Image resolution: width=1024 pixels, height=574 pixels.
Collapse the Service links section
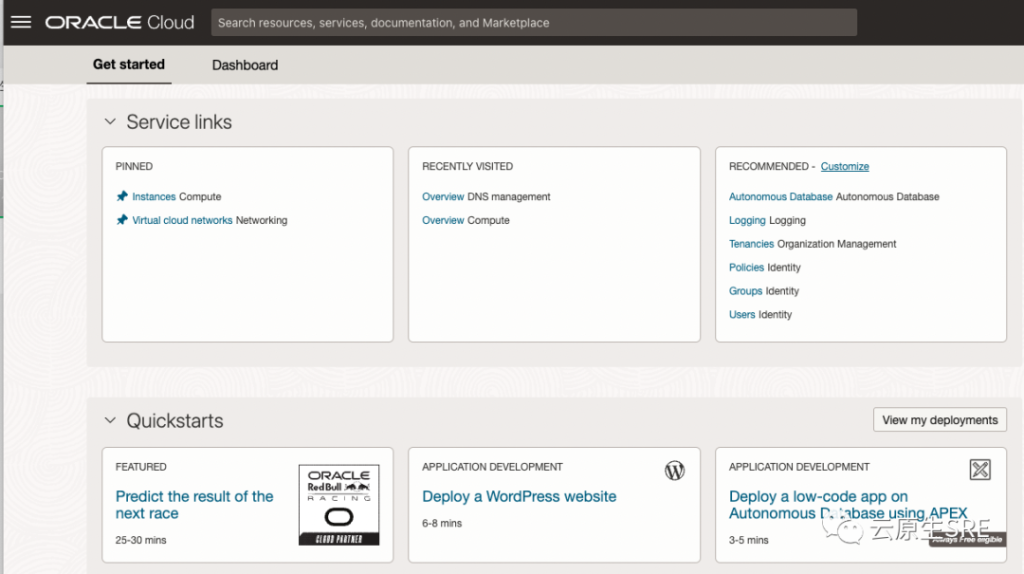pyautogui.click(x=110, y=121)
